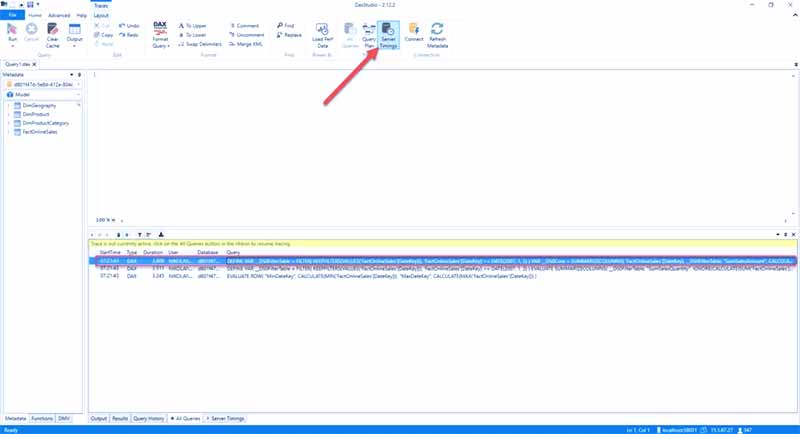Open the Layout ribbon tab
Viewport: 800px width, 434px height.
pyautogui.click(x=101, y=15)
